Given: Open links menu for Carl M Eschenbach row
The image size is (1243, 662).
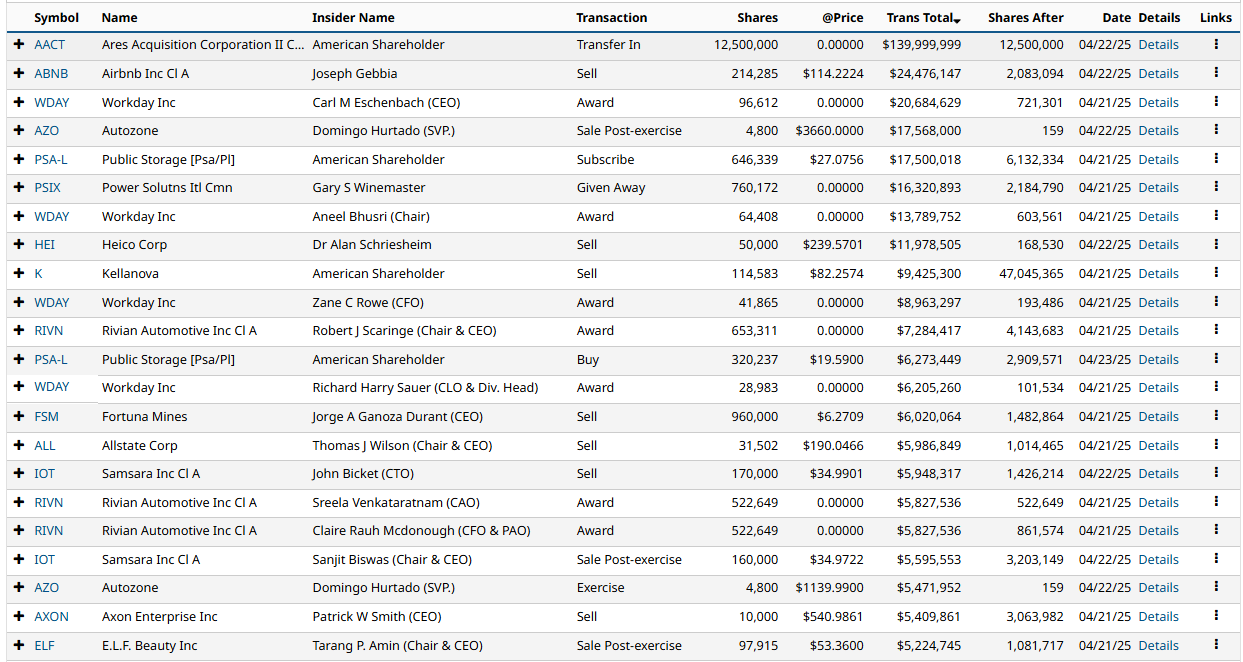Looking at the screenshot, I should pos(1216,102).
